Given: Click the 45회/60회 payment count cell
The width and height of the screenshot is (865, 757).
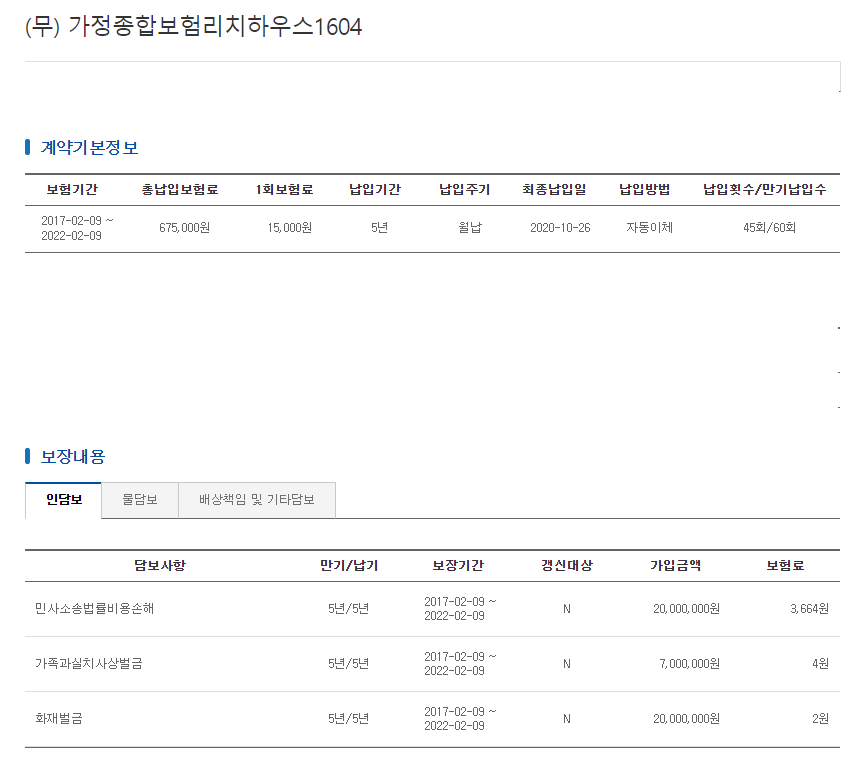Looking at the screenshot, I should (769, 228).
